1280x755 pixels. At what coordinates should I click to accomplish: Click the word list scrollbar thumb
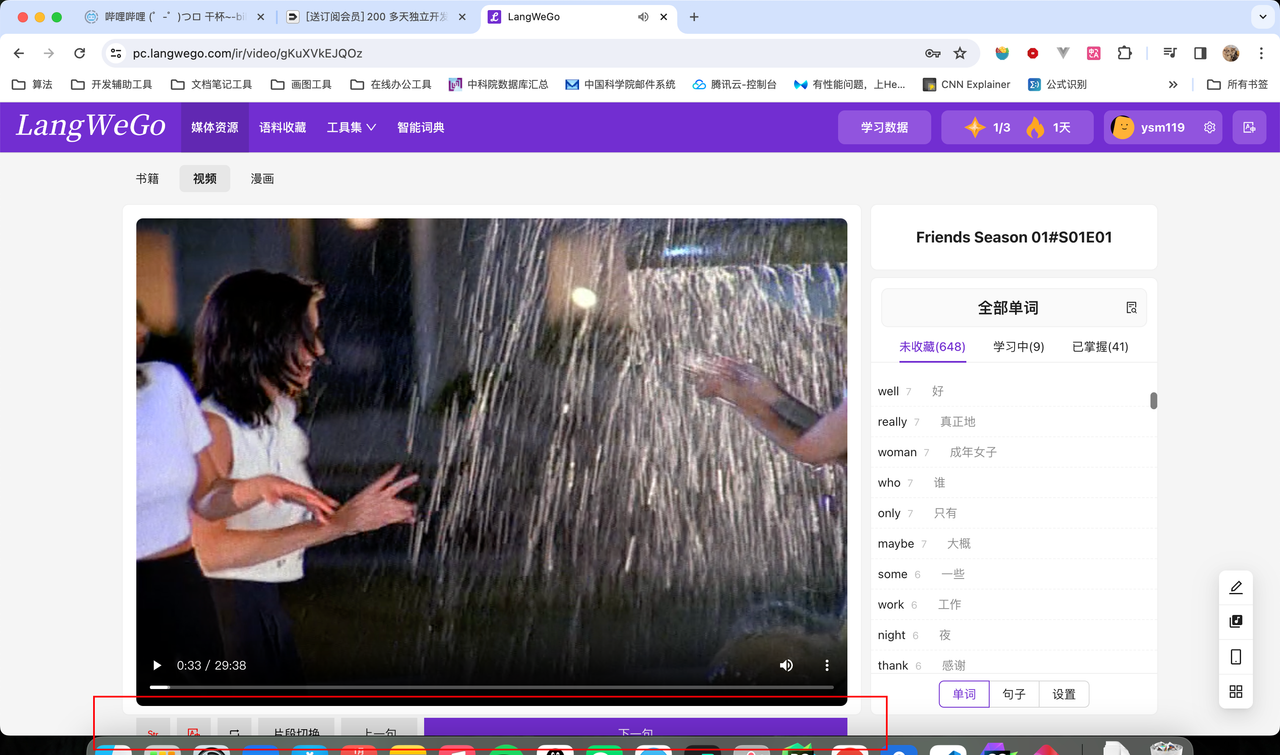[1153, 401]
